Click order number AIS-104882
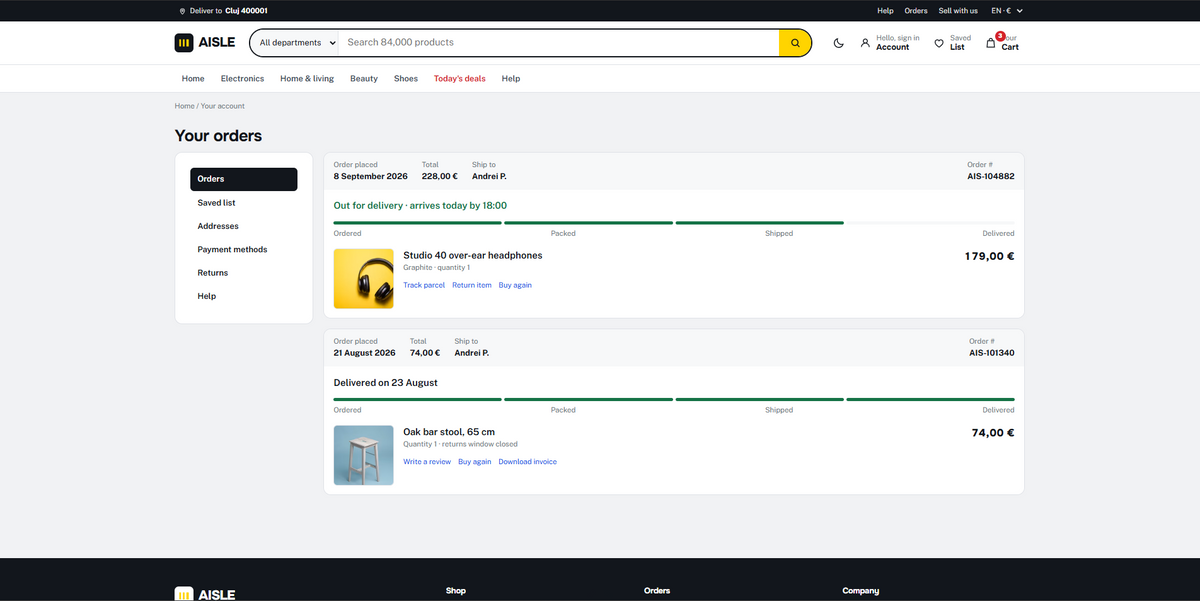The height and width of the screenshot is (601, 1200). [991, 176]
